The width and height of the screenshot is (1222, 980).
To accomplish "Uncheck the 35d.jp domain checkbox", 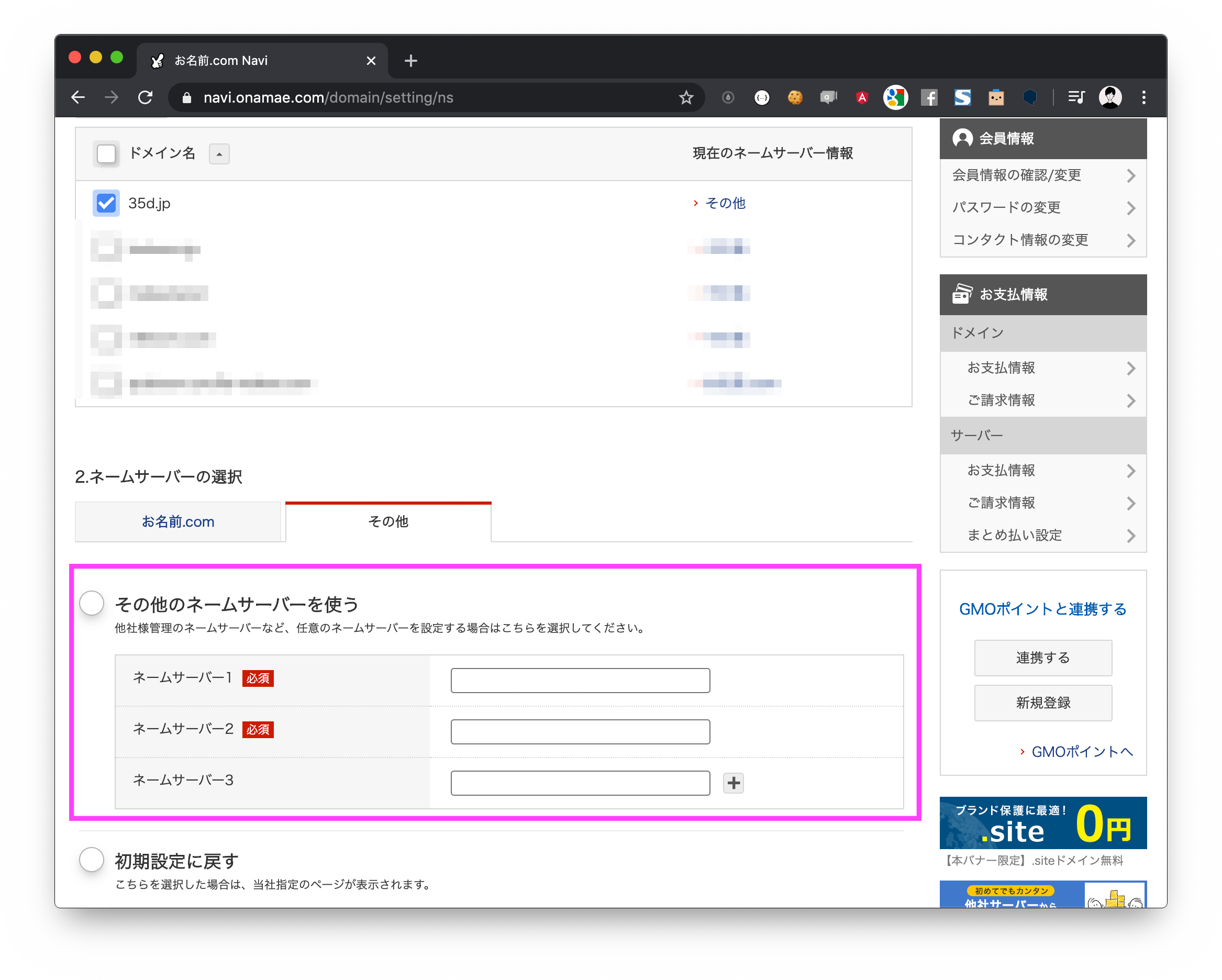I will pyautogui.click(x=106, y=203).
